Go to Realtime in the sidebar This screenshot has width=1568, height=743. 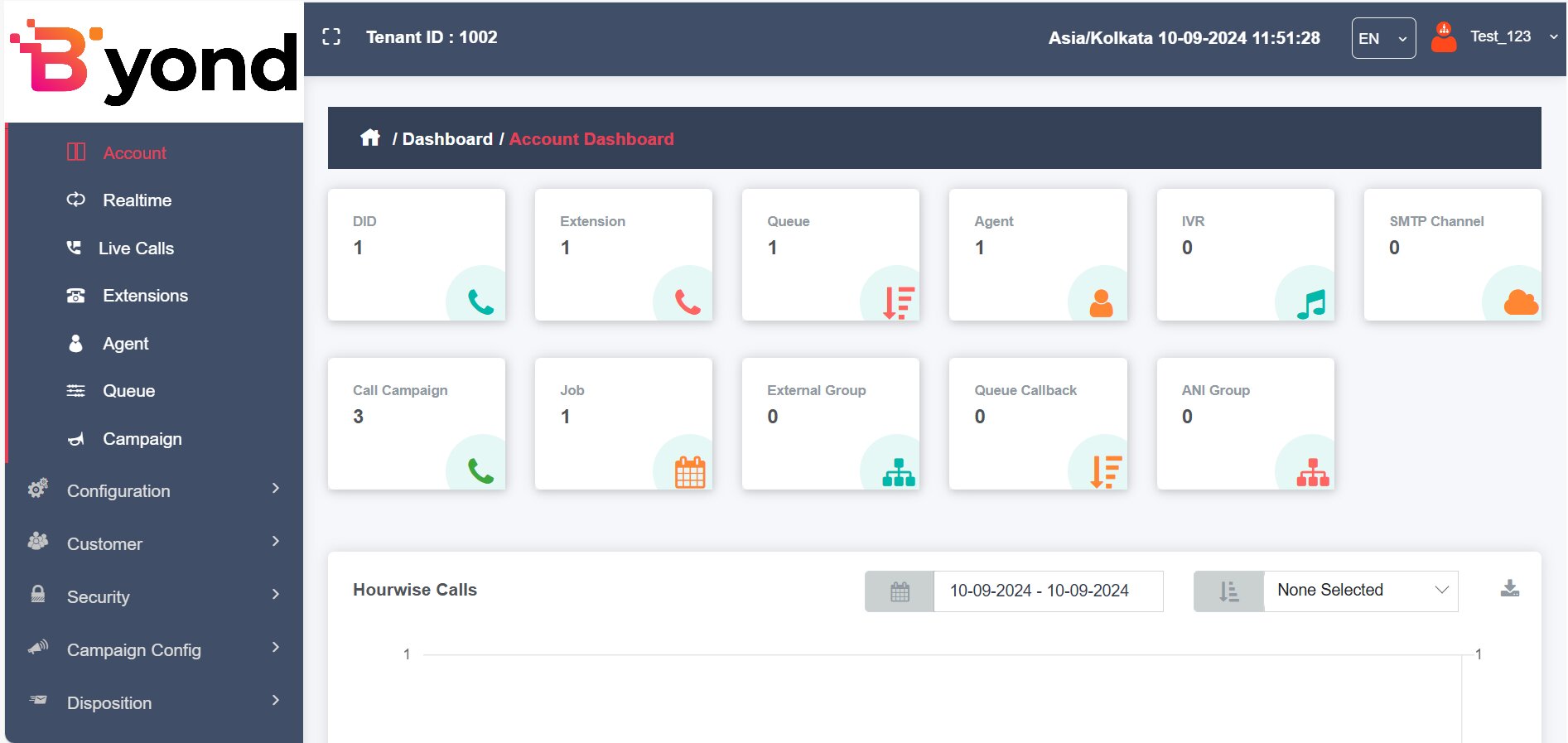coord(137,200)
